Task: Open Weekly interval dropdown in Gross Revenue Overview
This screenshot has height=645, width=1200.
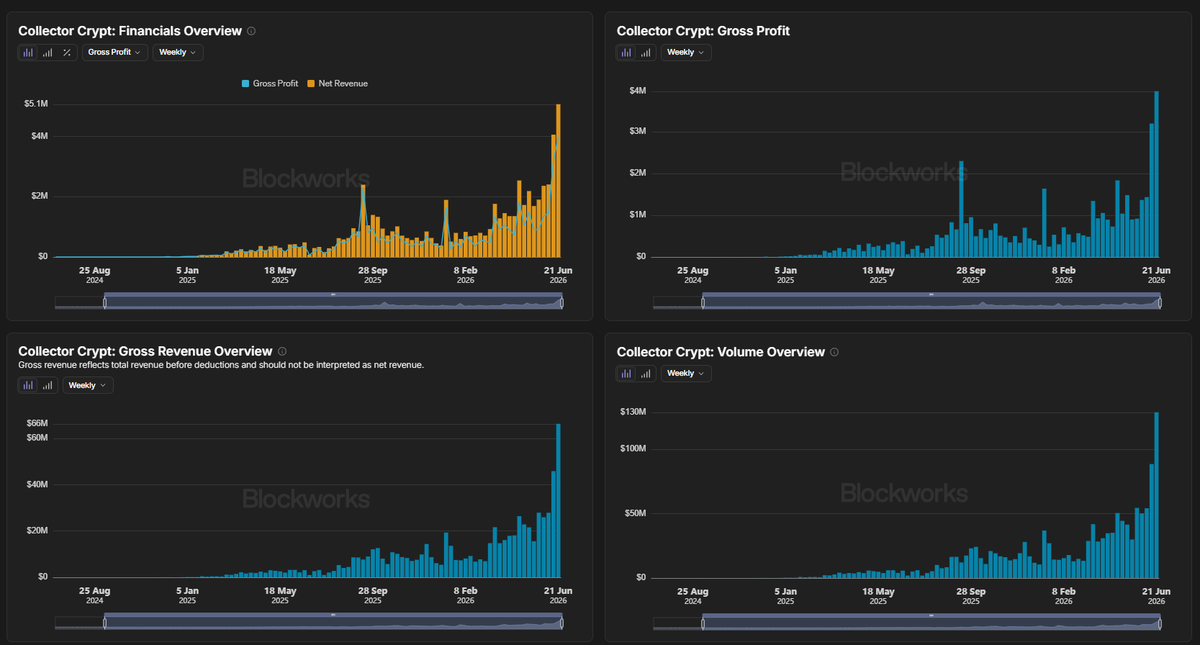Action: (x=88, y=385)
